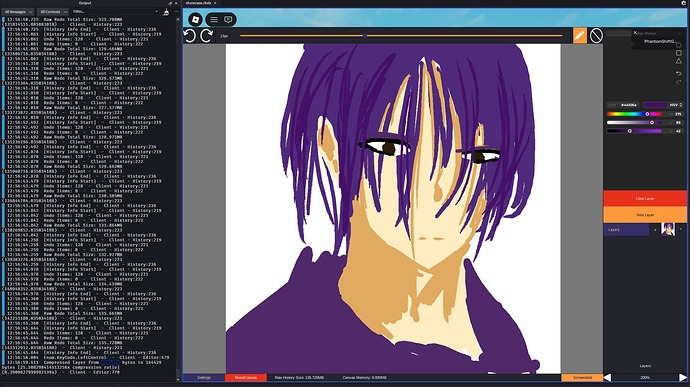690x387 pixels.
Task: Expand the filter field dropdown arrow
Action: pyautogui.click(x=157, y=12)
